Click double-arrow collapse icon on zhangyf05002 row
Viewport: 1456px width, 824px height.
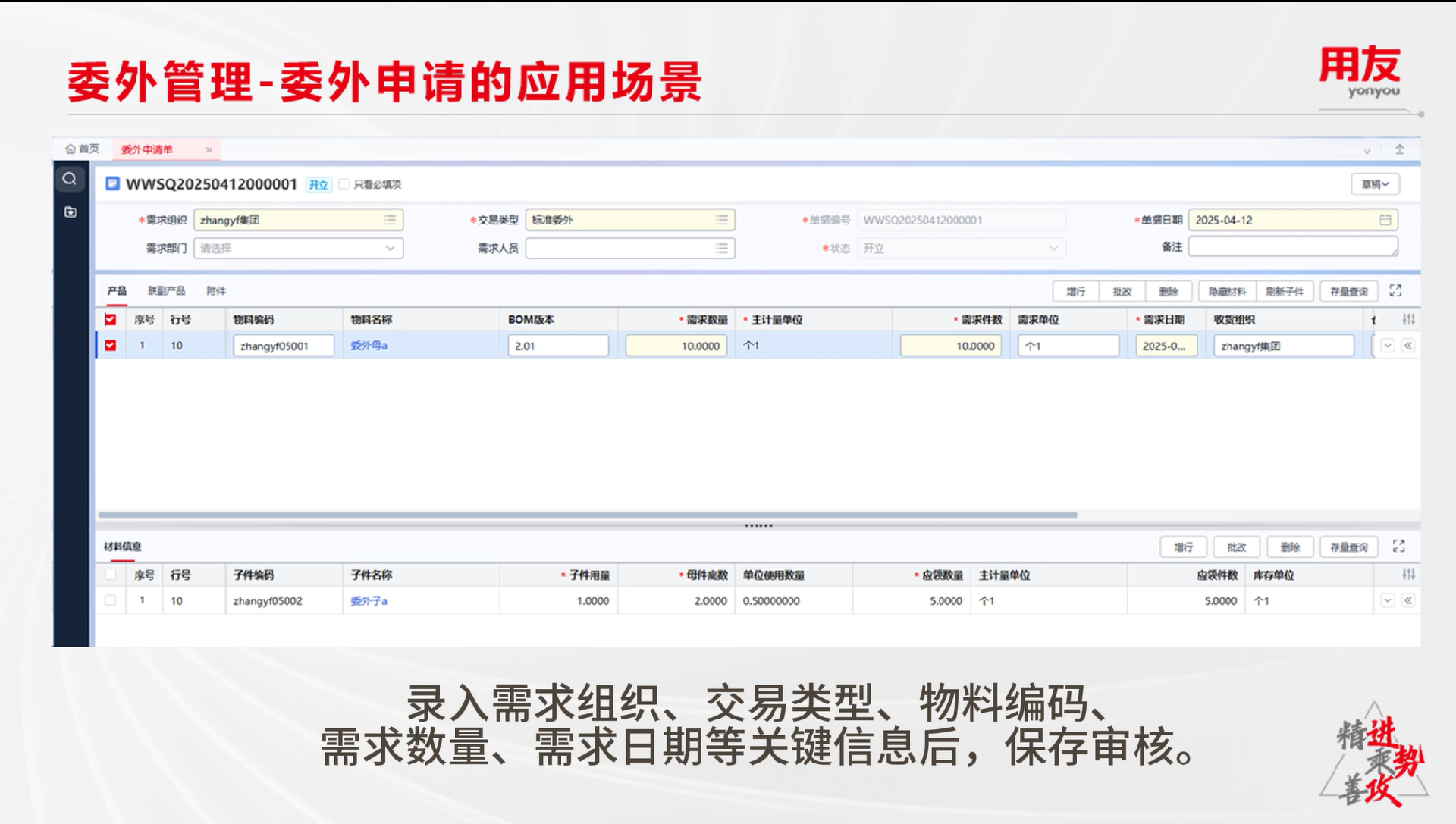point(1408,600)
